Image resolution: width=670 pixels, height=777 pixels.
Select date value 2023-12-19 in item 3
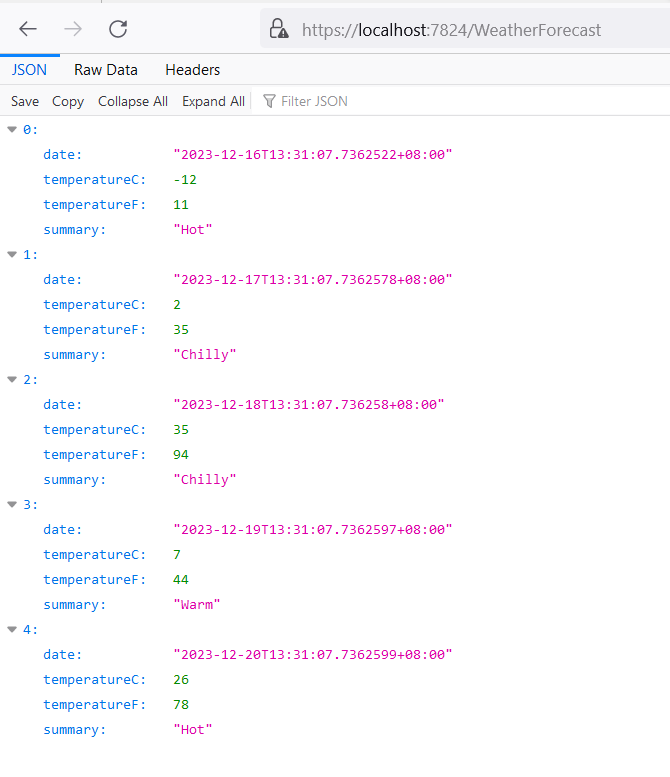[313, 529]
